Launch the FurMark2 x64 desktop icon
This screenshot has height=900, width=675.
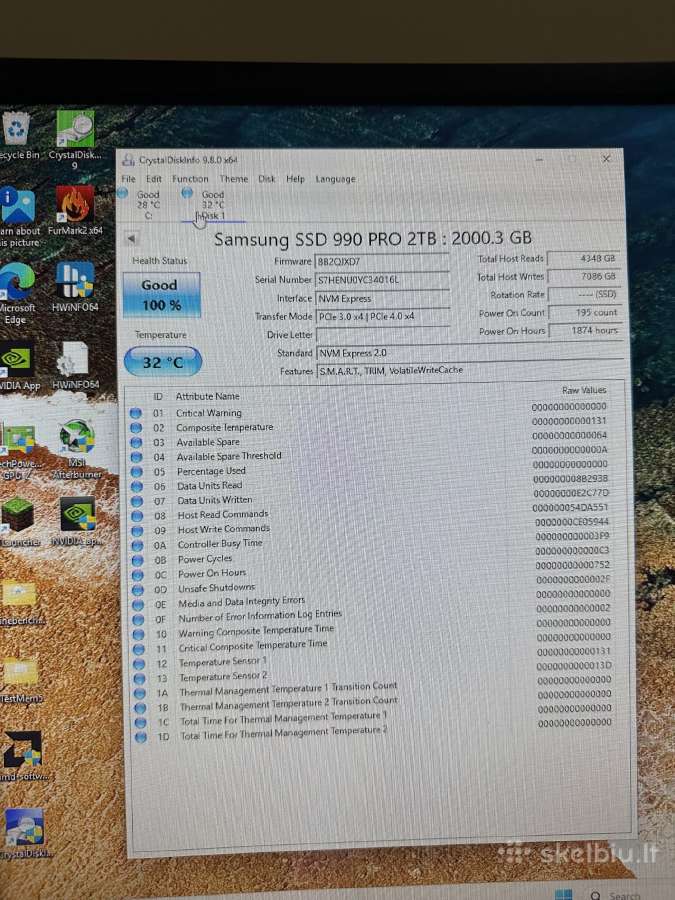[75, 210]
